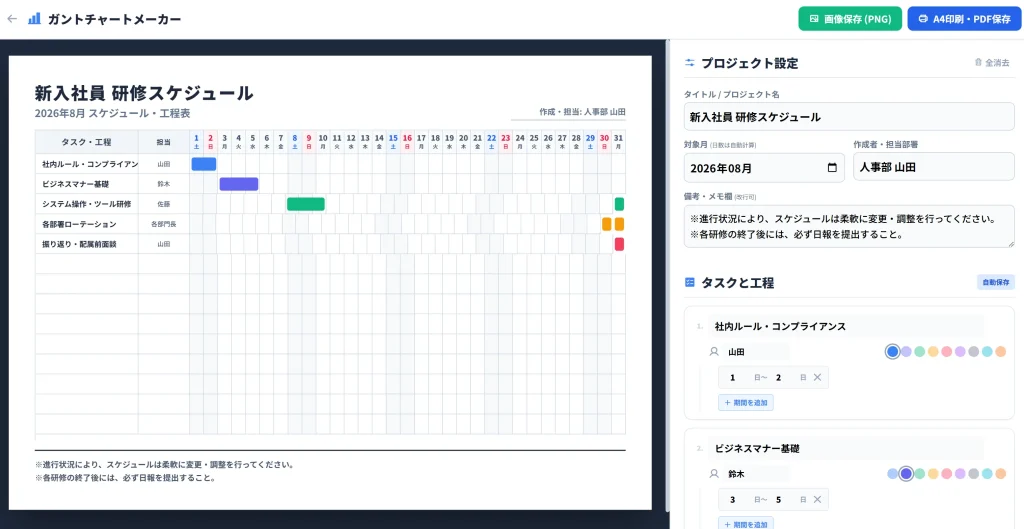The height and width of the screenshot is (529, 1024).
Task: Pick light blue swatch for ビジネスマナー基礎 task
Action: [893, 474]
